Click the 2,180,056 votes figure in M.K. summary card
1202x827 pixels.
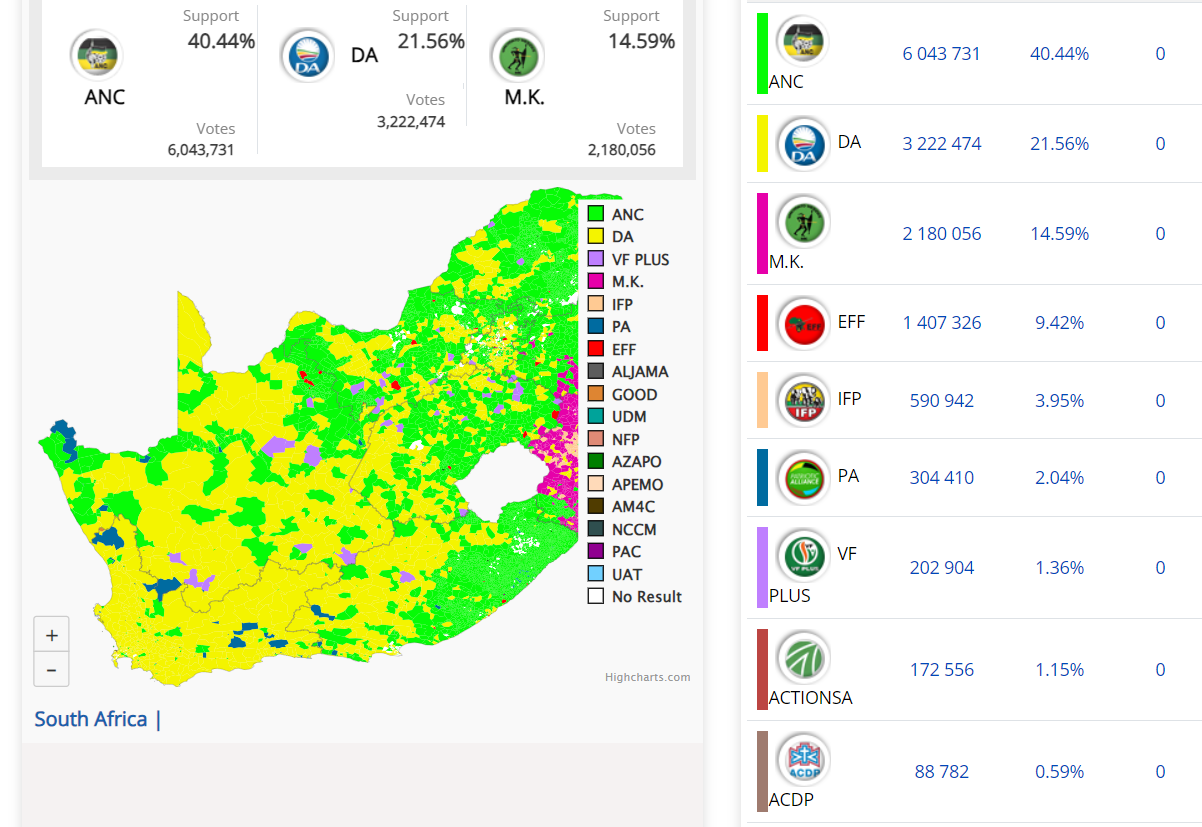pyautogui.click(x=622, y=150)
